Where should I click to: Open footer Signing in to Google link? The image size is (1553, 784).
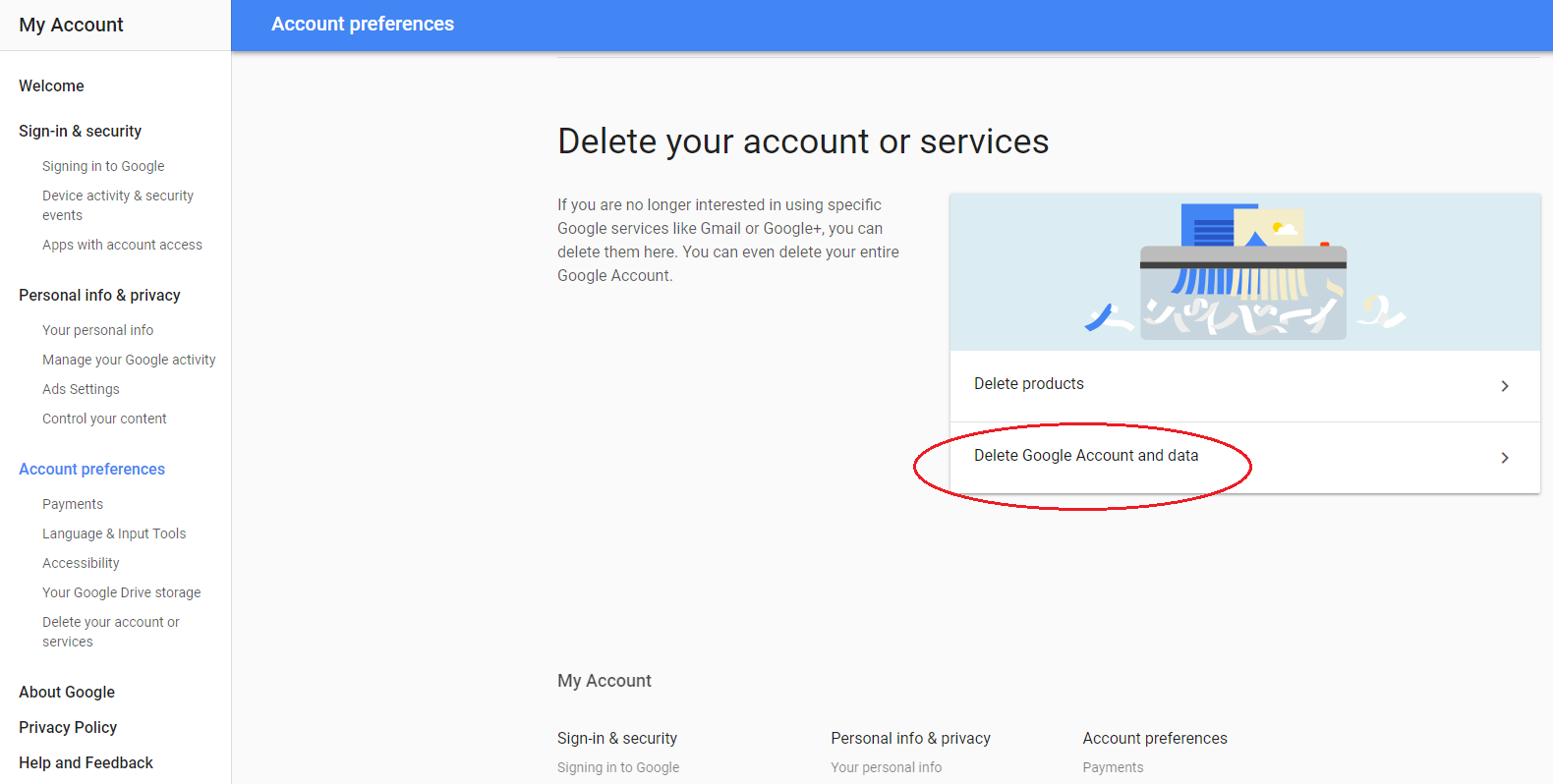(x=618, y=767)
